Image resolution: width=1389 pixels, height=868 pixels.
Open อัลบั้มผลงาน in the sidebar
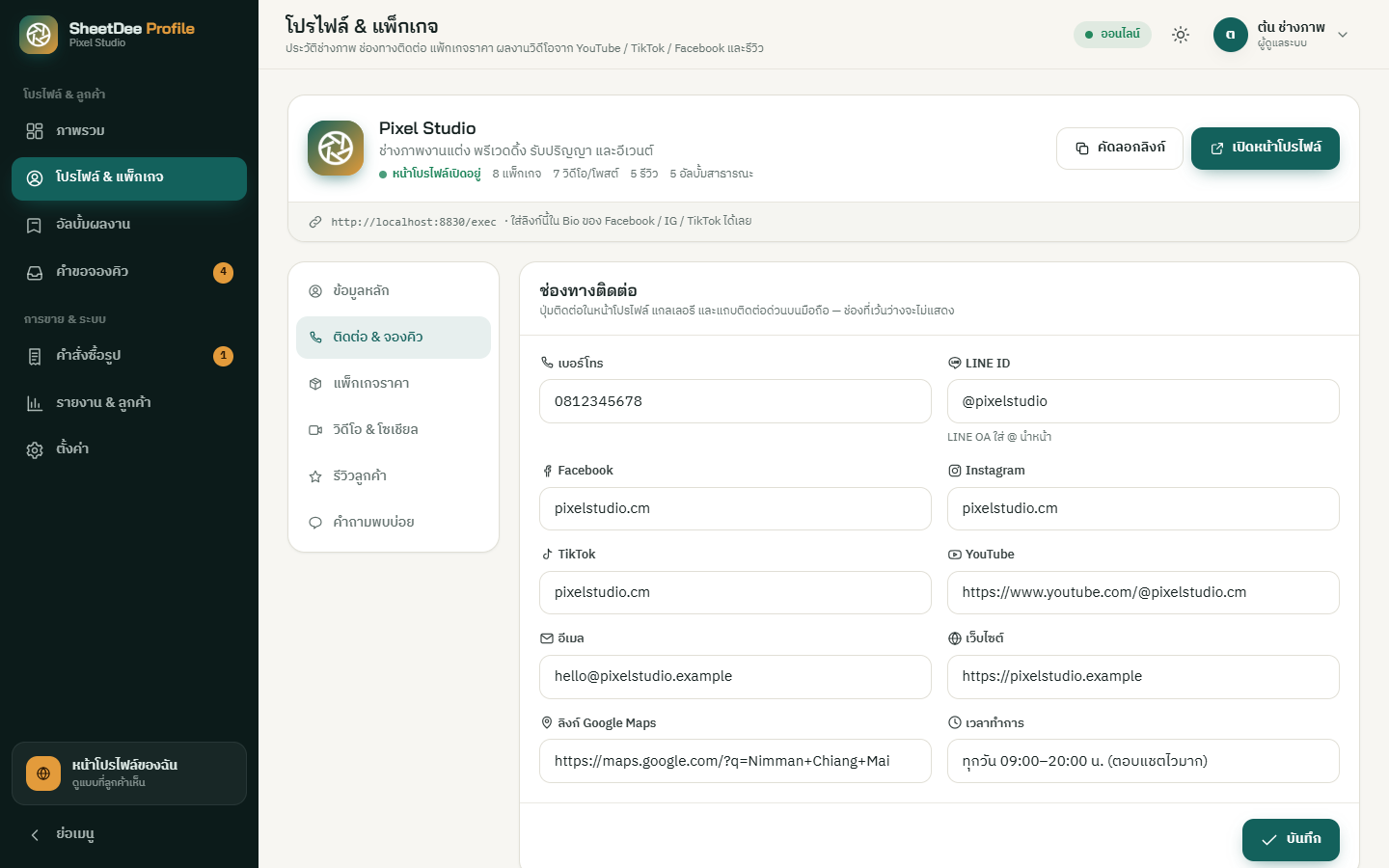coord(129,225)
